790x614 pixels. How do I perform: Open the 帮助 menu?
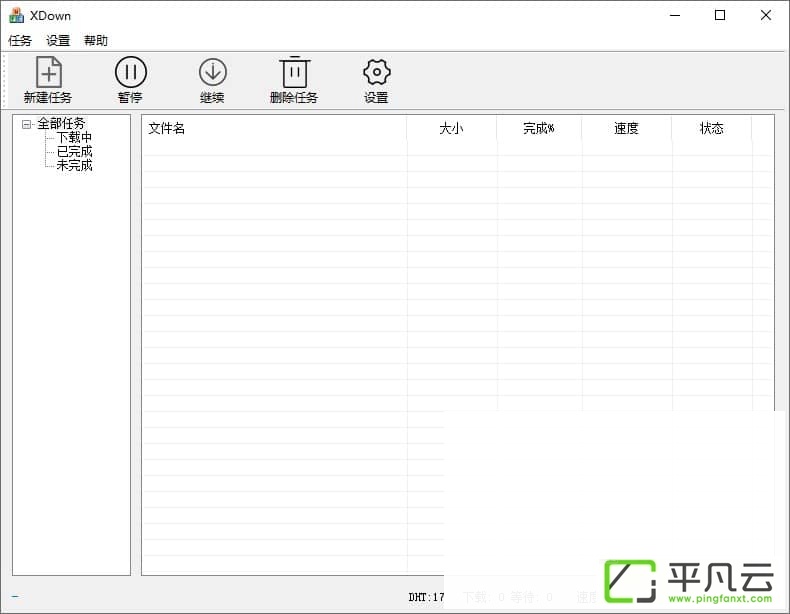click(x=96, y=40)
